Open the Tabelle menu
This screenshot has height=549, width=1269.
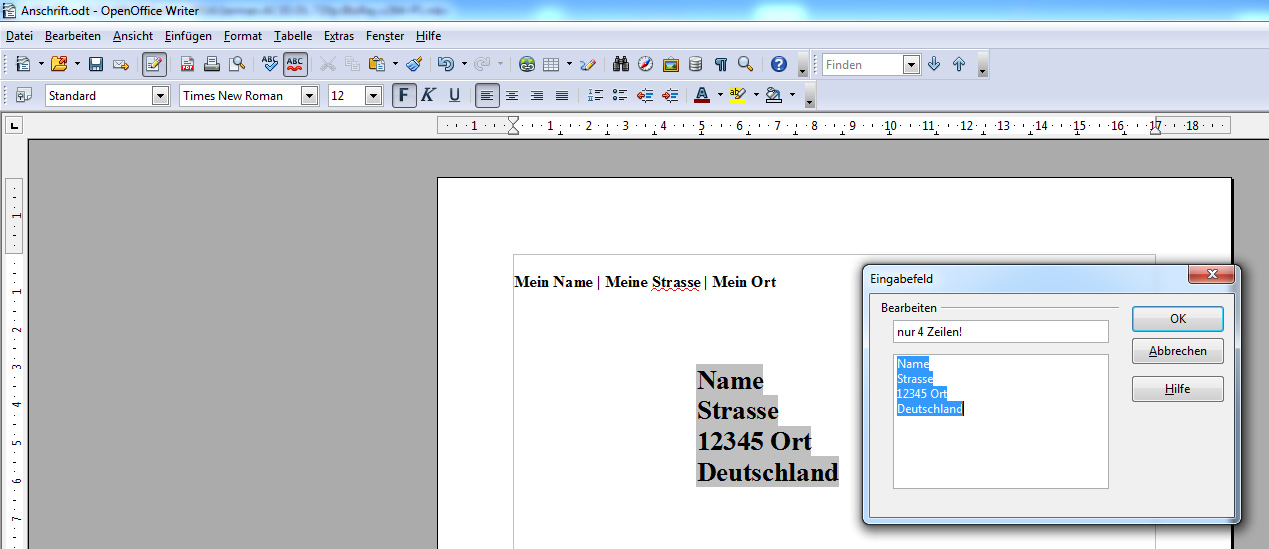(293, 36)
